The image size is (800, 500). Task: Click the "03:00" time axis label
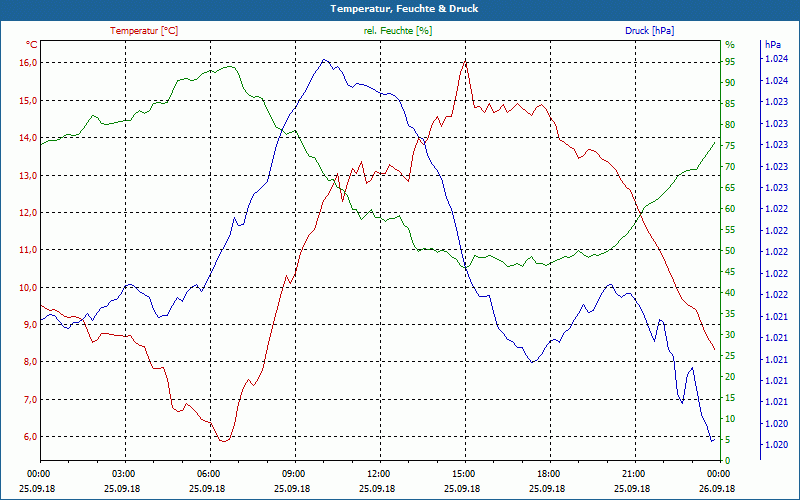point(123,473)
